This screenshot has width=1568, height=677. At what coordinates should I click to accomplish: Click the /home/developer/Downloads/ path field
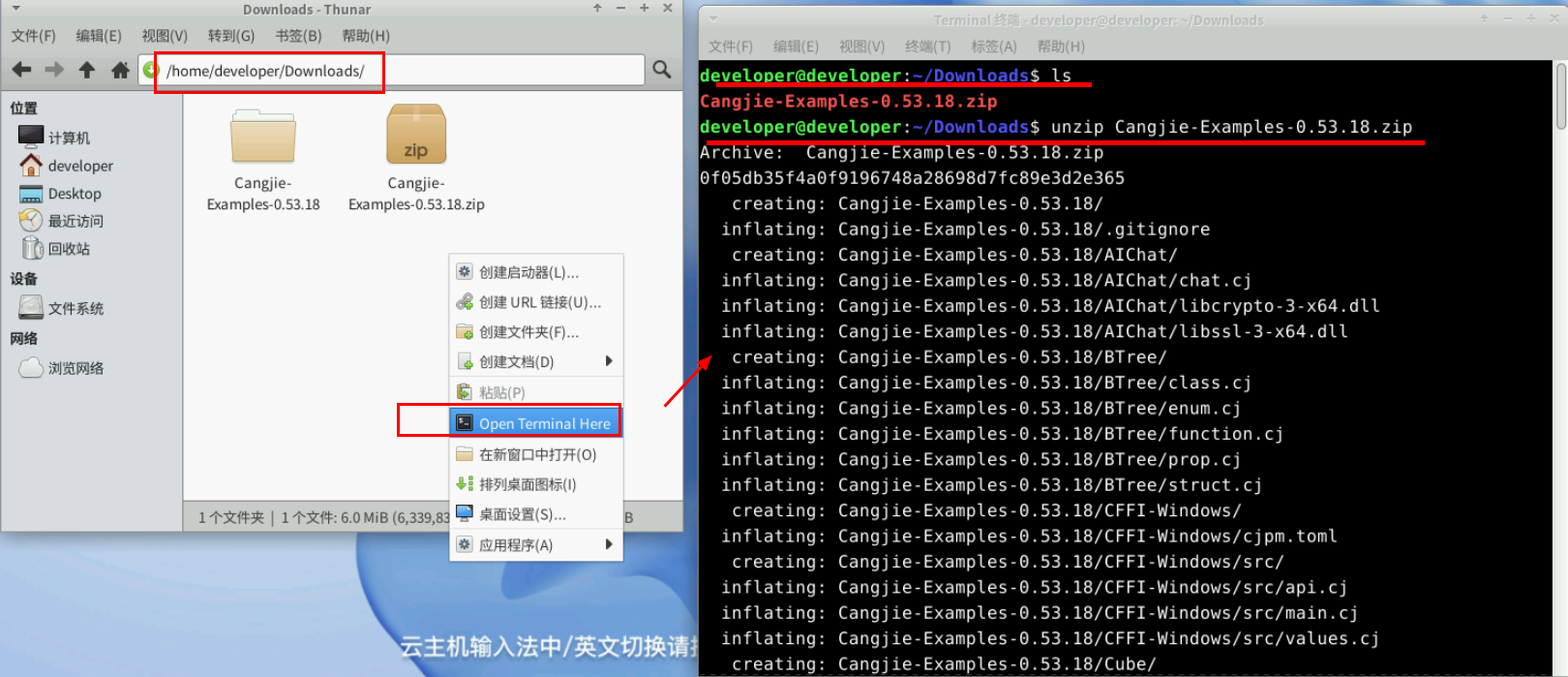[x=392, y=70]
